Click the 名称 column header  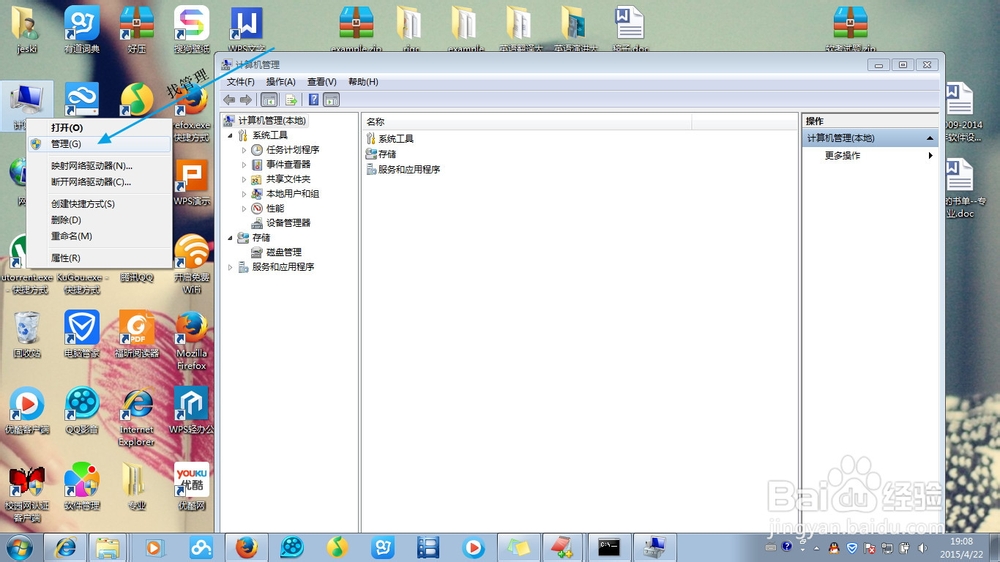[x=527, y=121]
